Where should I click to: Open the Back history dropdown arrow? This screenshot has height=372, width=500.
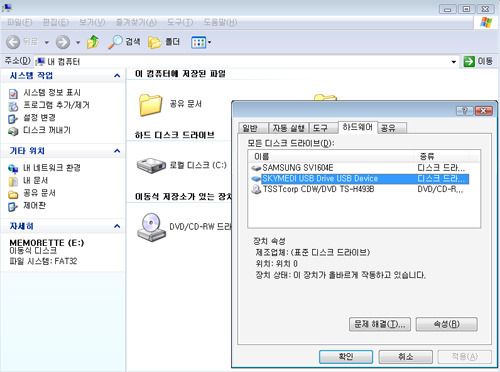(x=47, y=43)
